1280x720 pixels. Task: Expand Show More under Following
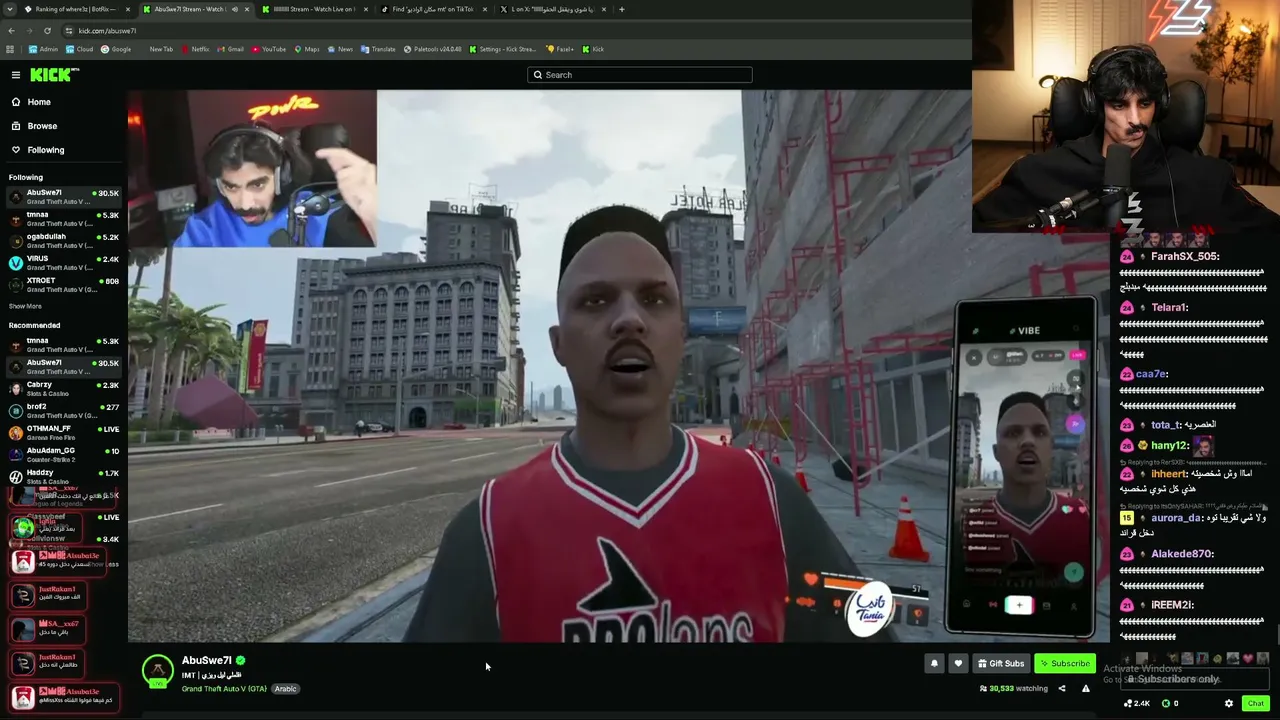tap(25, 306)
